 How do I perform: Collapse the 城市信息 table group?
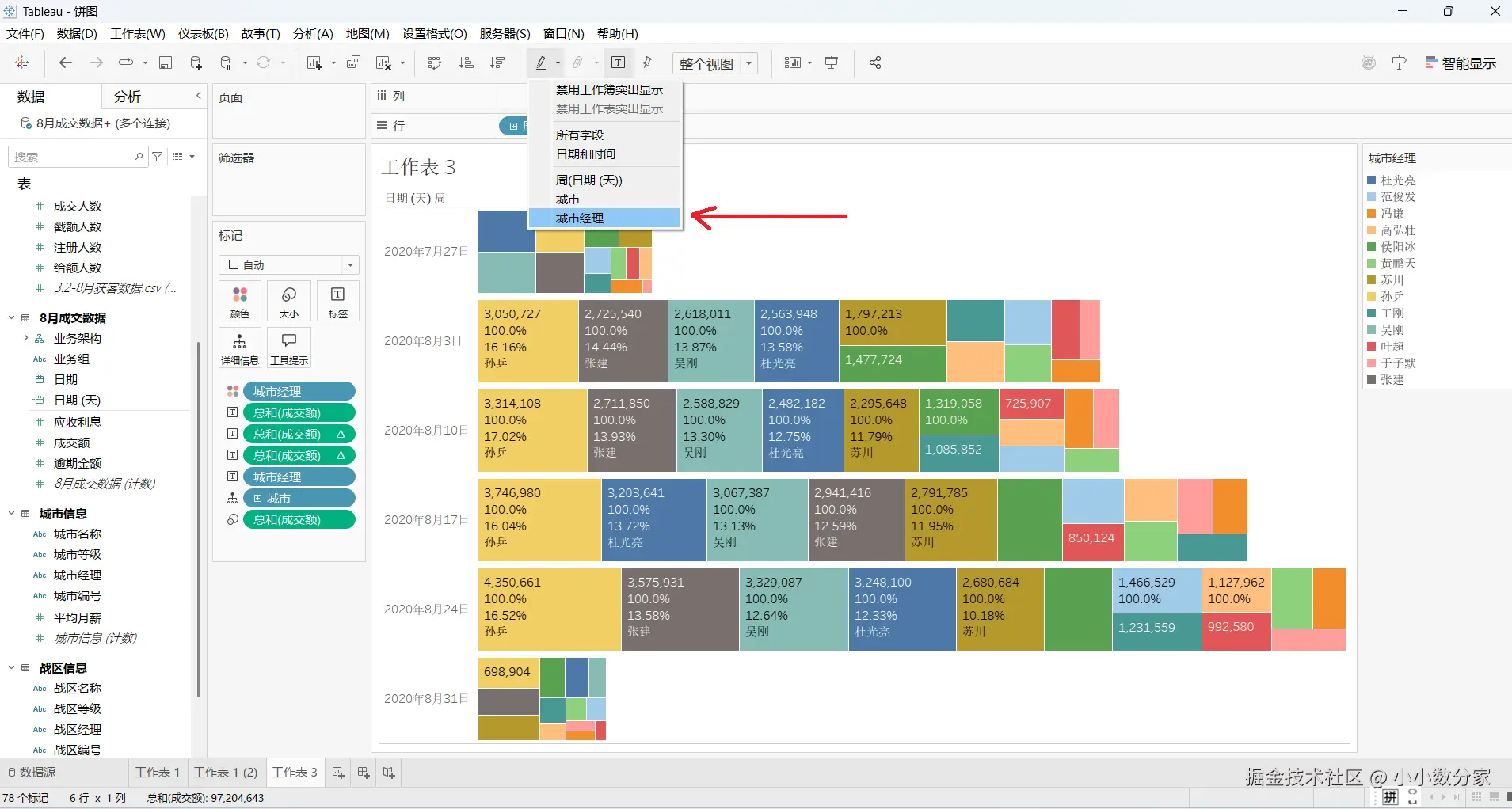12,513
